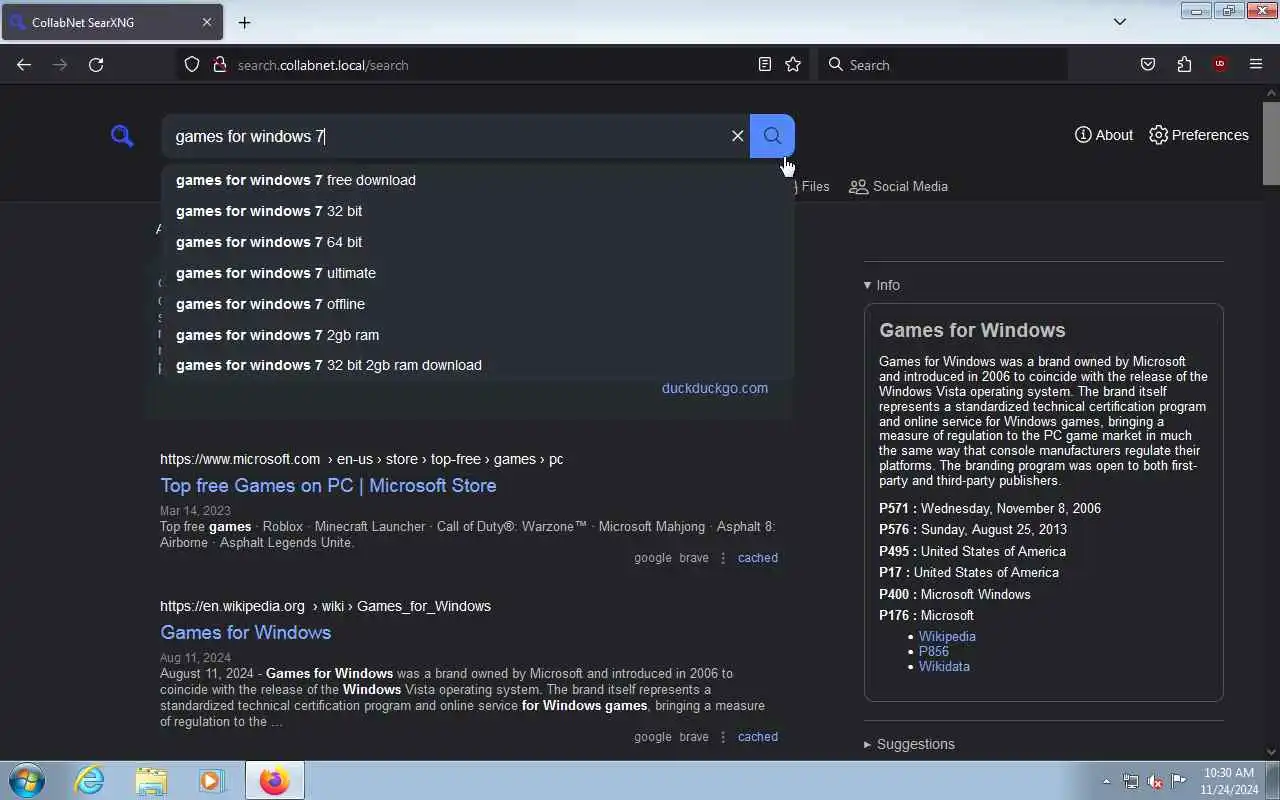The width and height of the screenshot is (1280, 800).
Task: Open the duckduckgo.com link
Action: (715, 388)
